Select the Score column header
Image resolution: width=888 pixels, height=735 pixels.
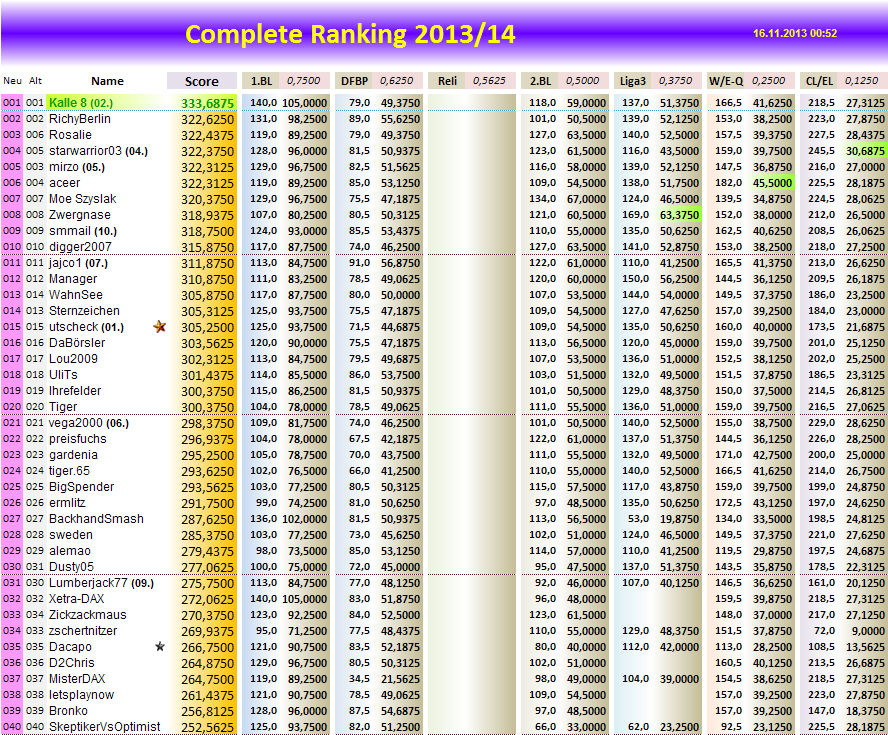[200, 81]
